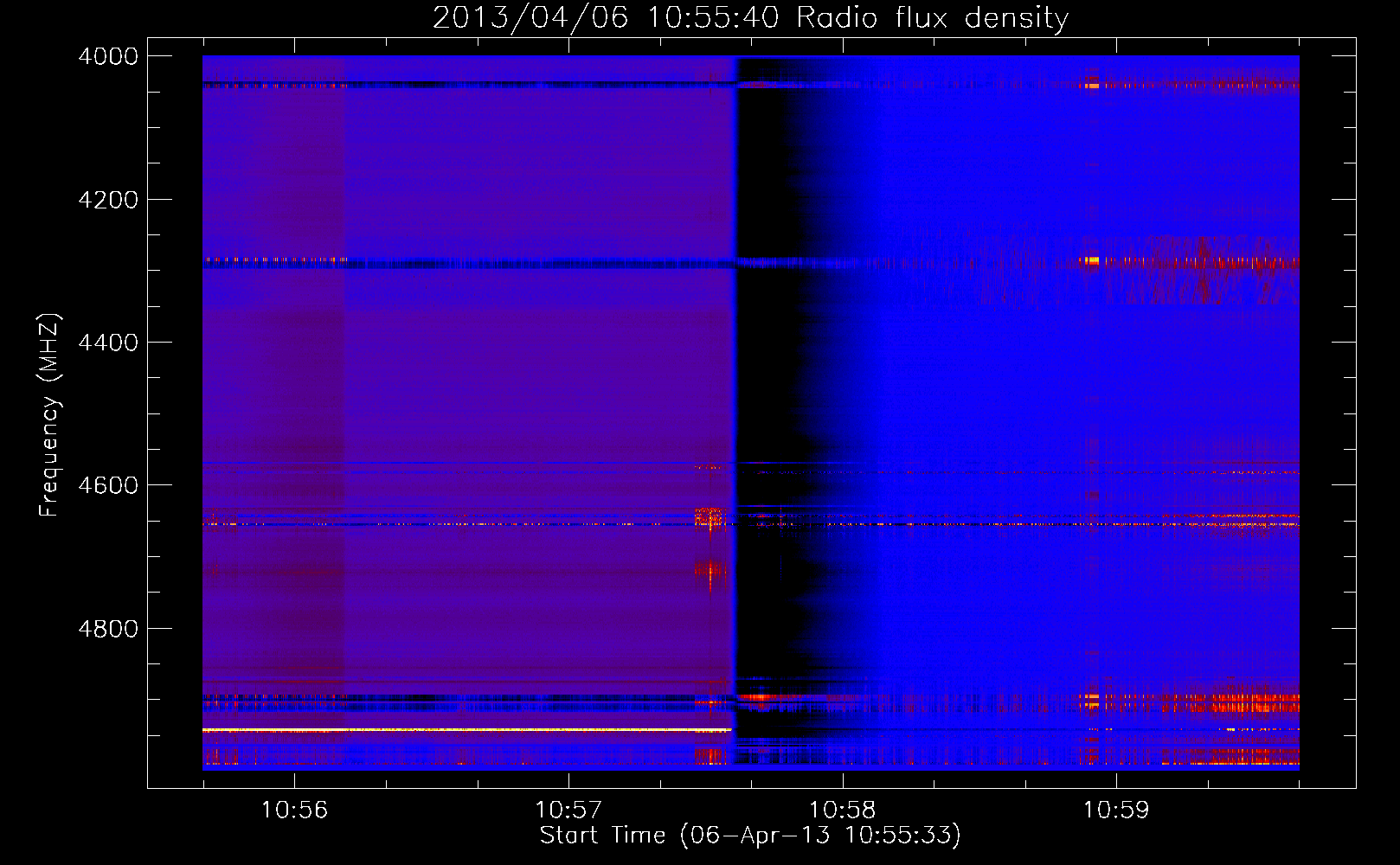Click the 10:57 time axis label
The image size is (1400, 865).
coord(568,811)
